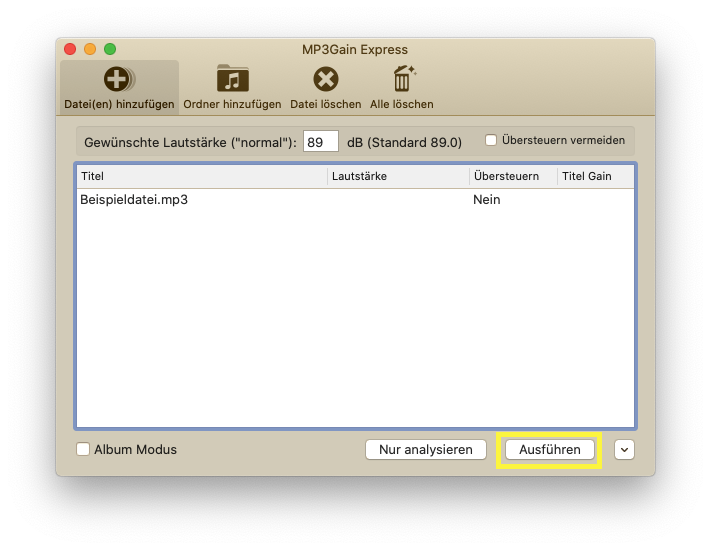The width and height of the screenshot is (711, 550).
Task: Click the Alle löschen trash icon
Action: coord(404,80)
